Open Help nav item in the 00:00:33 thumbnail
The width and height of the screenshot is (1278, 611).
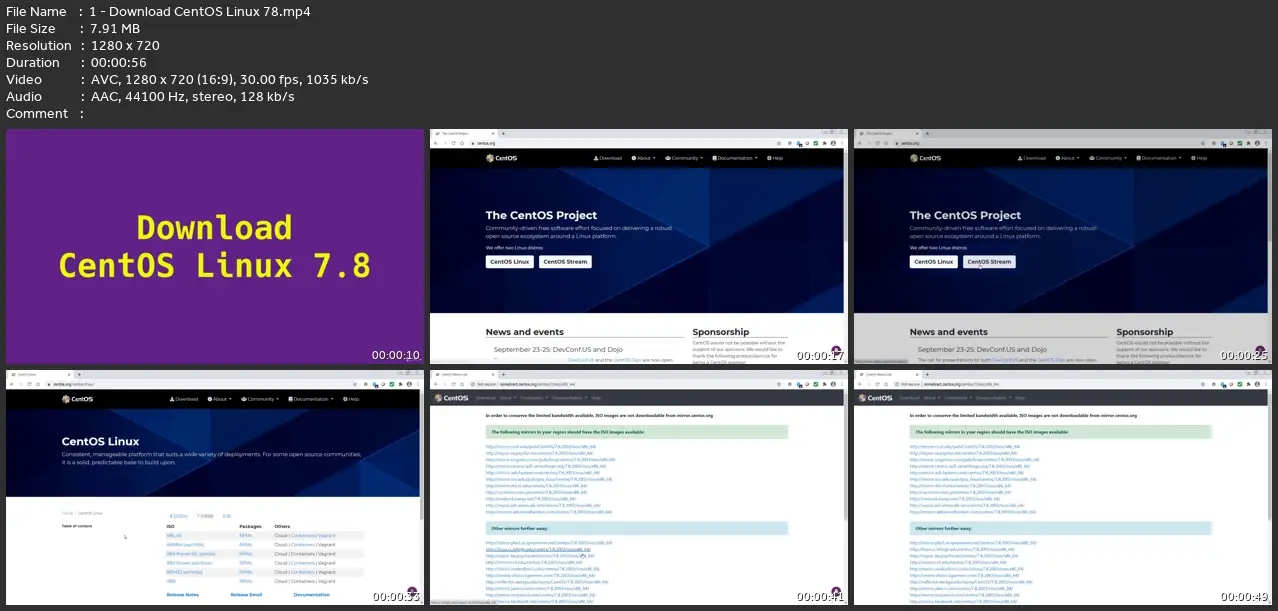pyautogui.click(x=351, y=399)
